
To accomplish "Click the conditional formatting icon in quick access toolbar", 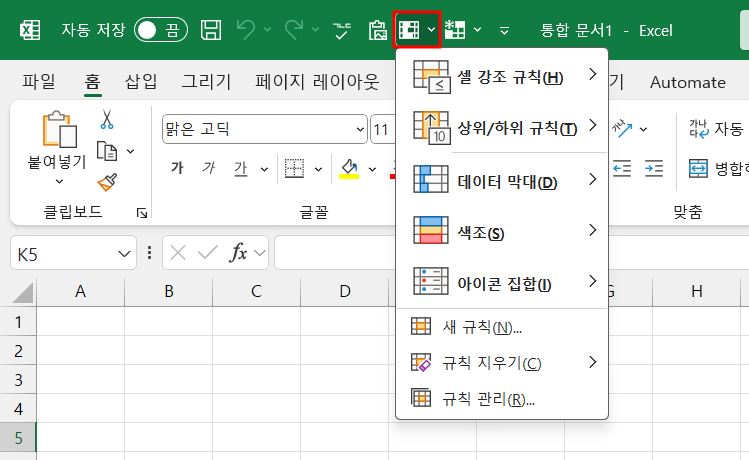I will 408,30.
